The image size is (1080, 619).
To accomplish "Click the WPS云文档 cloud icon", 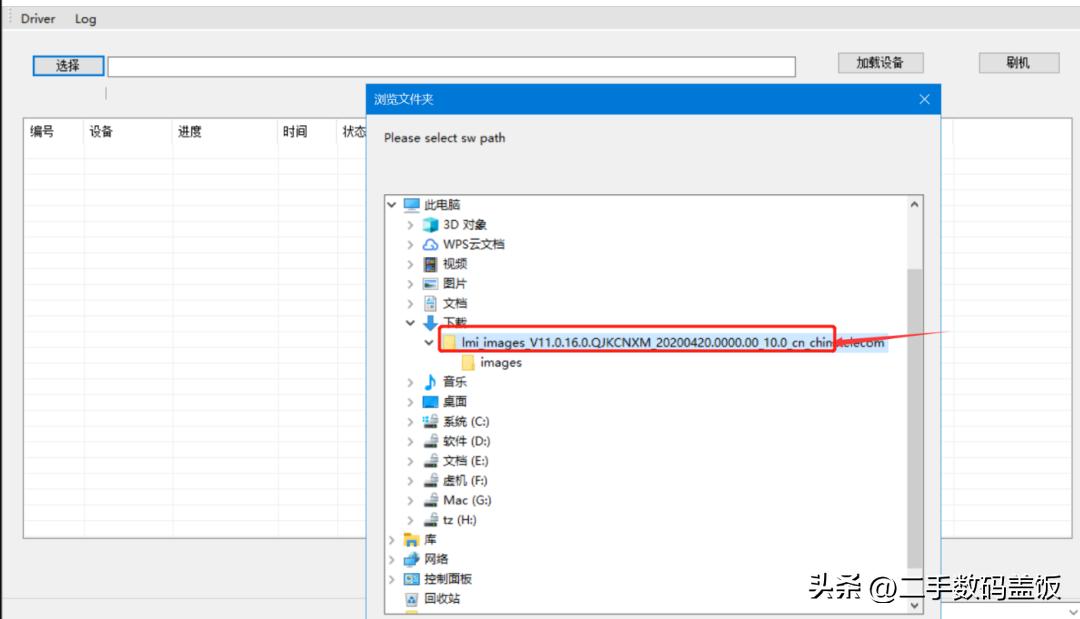I will (x=430, y=244).
